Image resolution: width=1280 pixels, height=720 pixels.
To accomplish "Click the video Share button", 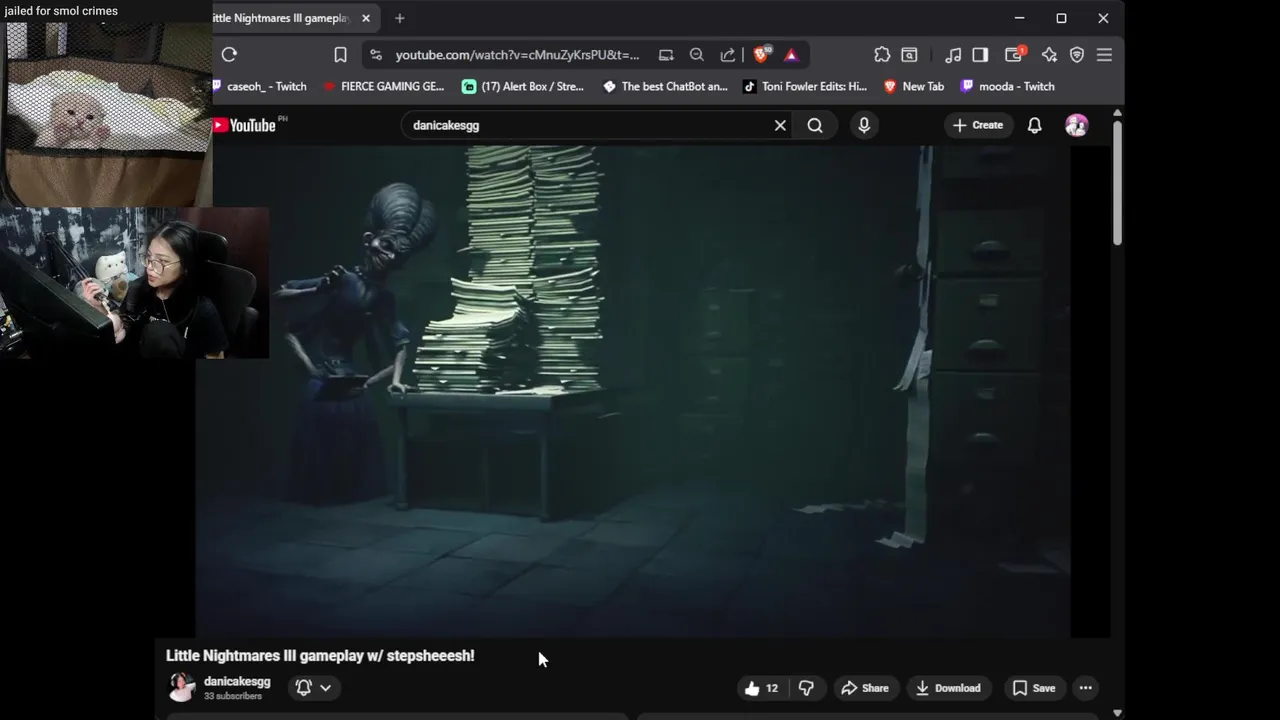I will [865, 688].
